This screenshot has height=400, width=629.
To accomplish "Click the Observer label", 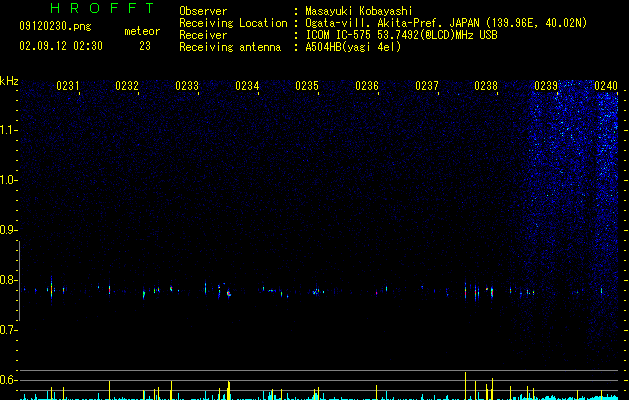I will [x=203, y=11].
